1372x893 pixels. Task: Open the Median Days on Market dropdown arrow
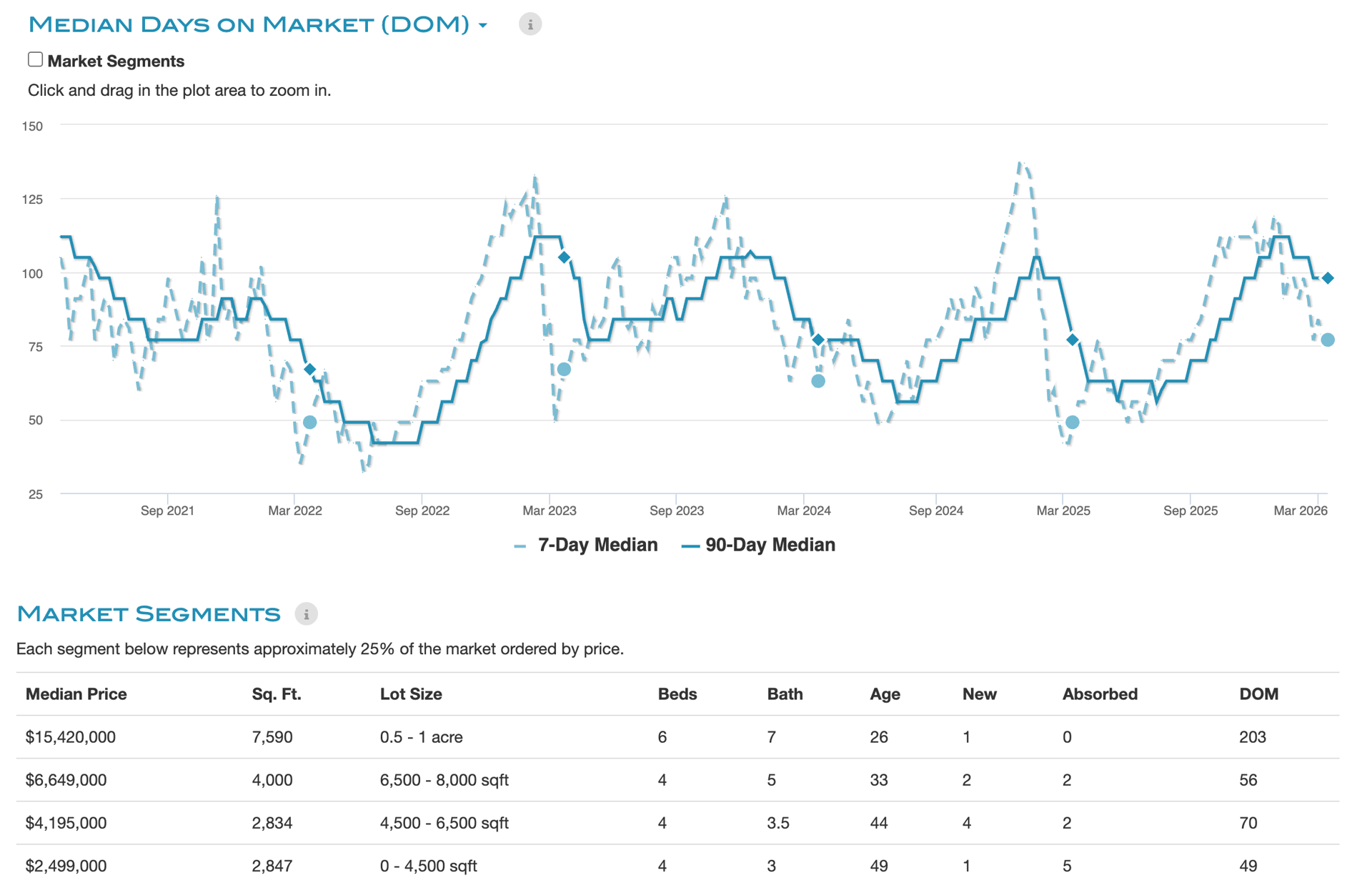pos(483,25)
